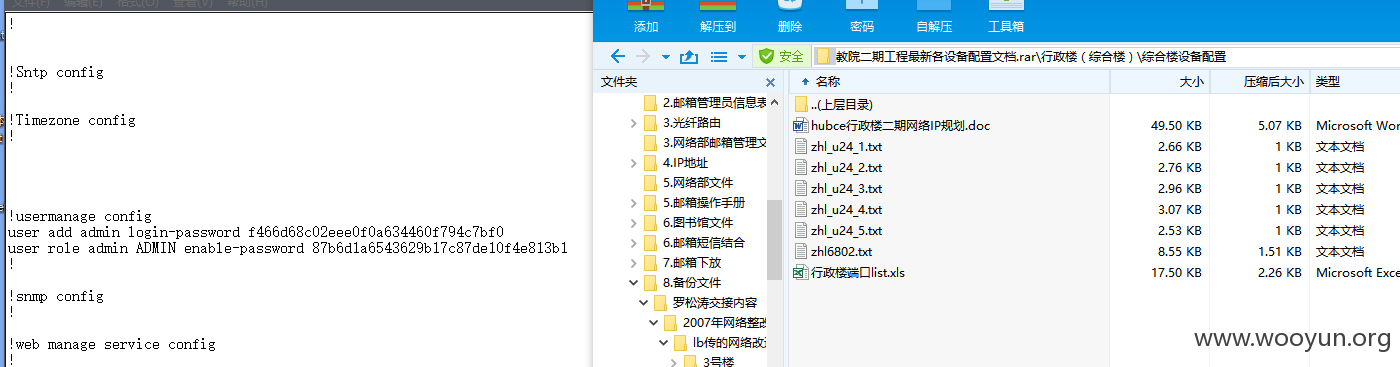Go up one folder level icon

click(x=688, y=56)
